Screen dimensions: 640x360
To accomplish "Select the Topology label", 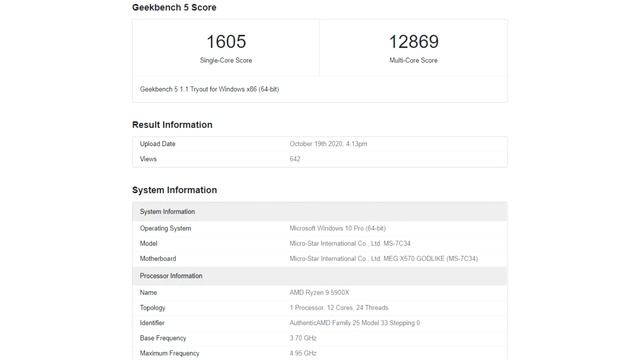I will [153, 308].
